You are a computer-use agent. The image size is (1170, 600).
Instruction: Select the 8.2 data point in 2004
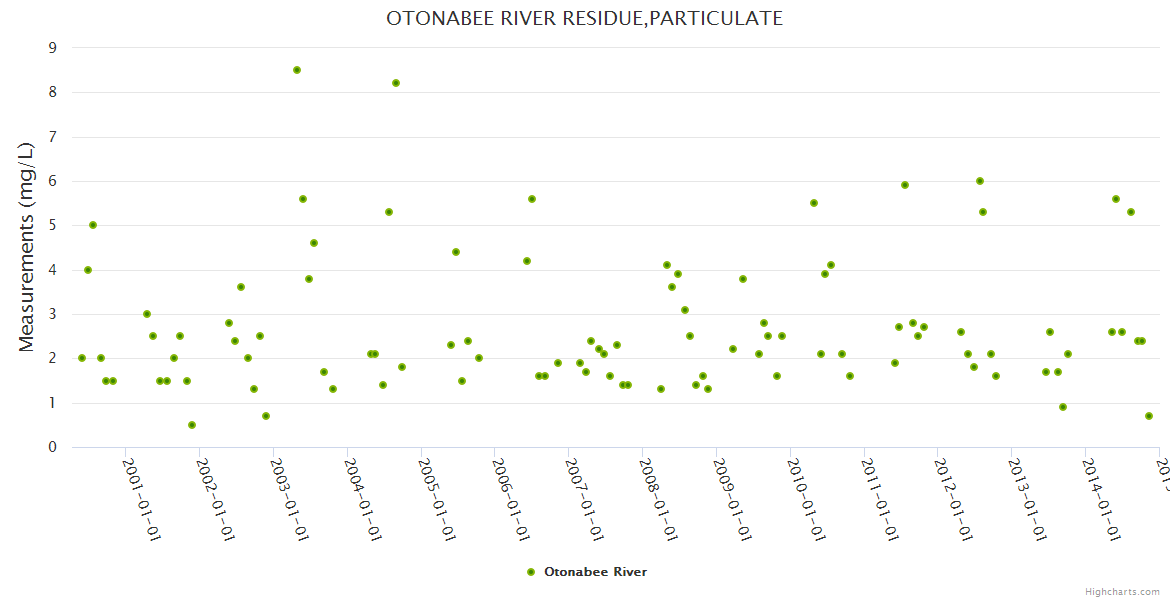coord(396,83)
